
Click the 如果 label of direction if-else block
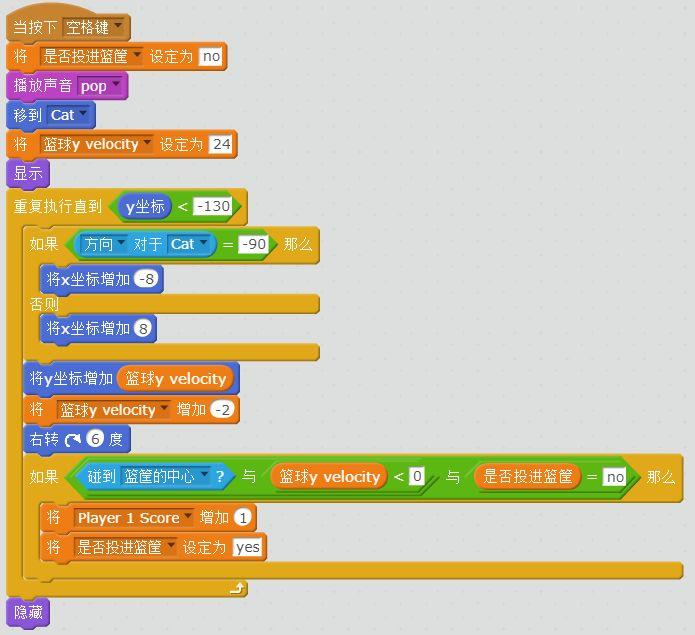[x=44, y=244]
